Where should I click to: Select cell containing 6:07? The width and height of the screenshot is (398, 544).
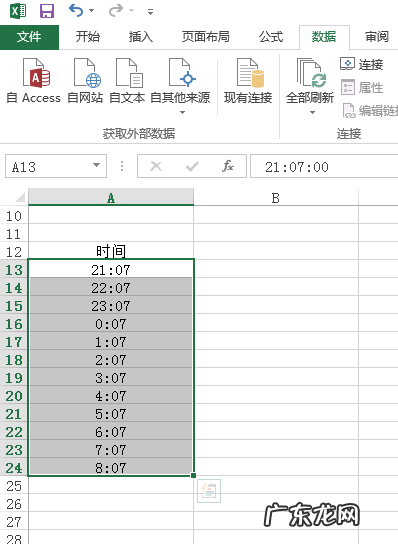click(x=111, y=432)
